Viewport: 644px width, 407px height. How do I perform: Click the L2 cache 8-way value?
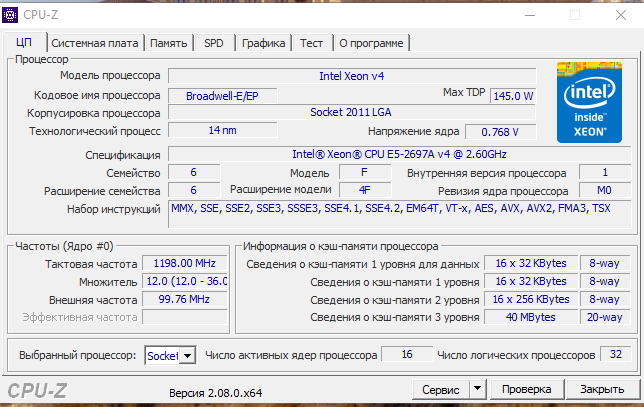tap(605, 299)
